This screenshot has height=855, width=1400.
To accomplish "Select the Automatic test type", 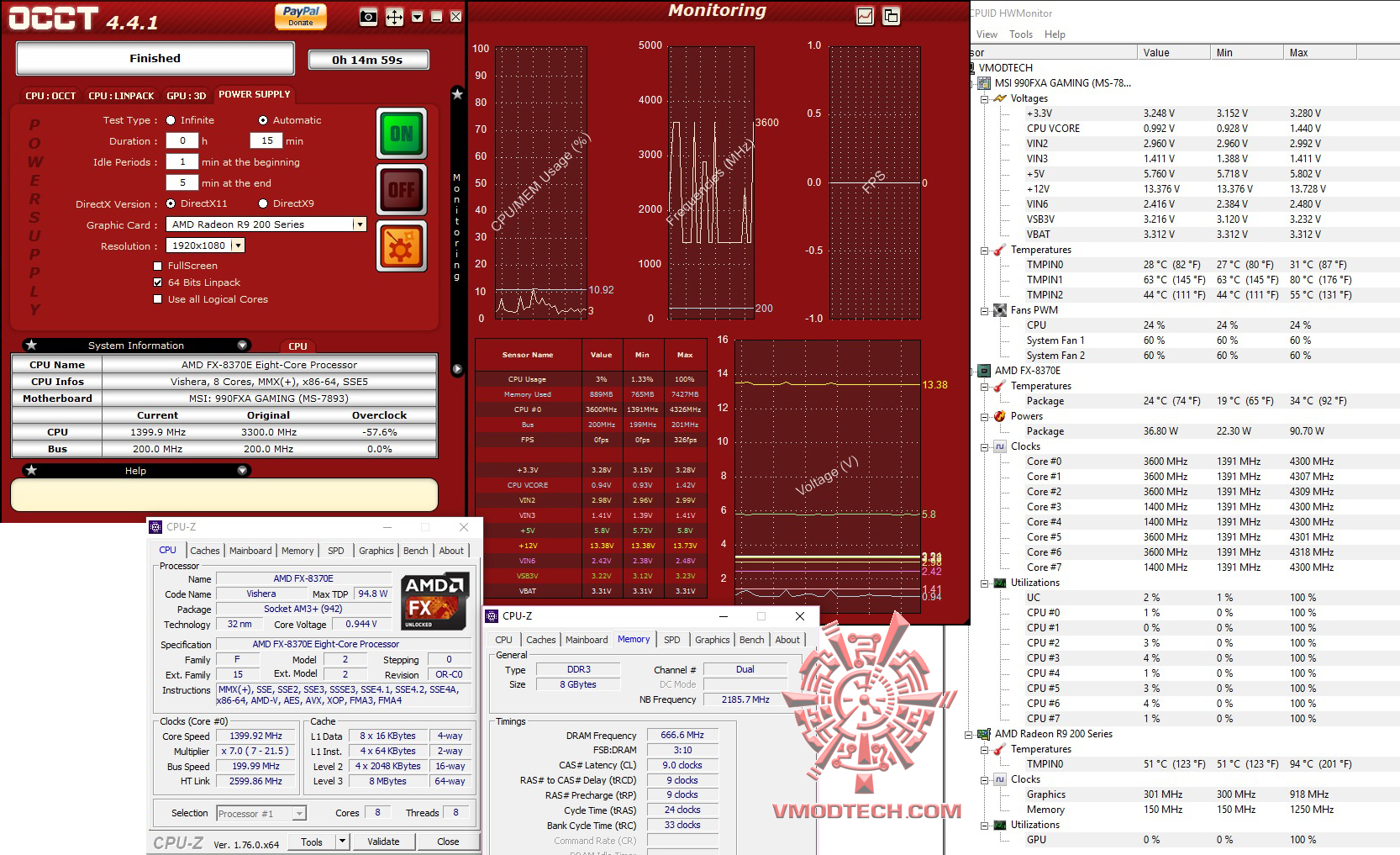I will pyautogui.click(x=263, y=120).
